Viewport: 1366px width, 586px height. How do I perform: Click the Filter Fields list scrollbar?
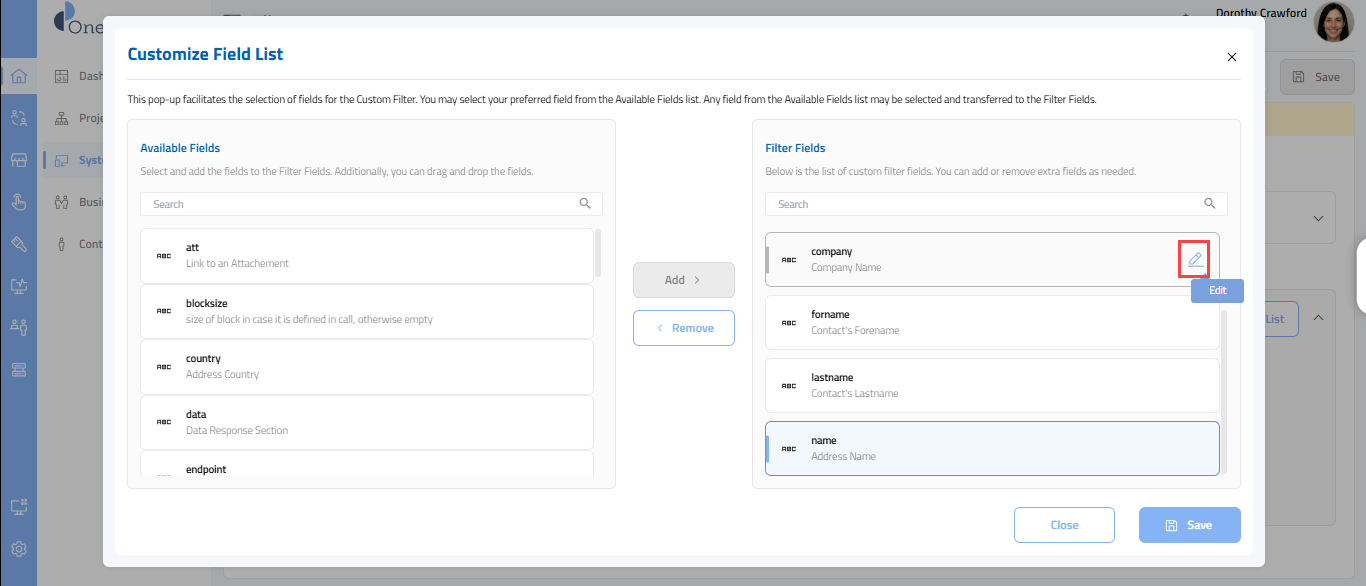pos(1224,390)
